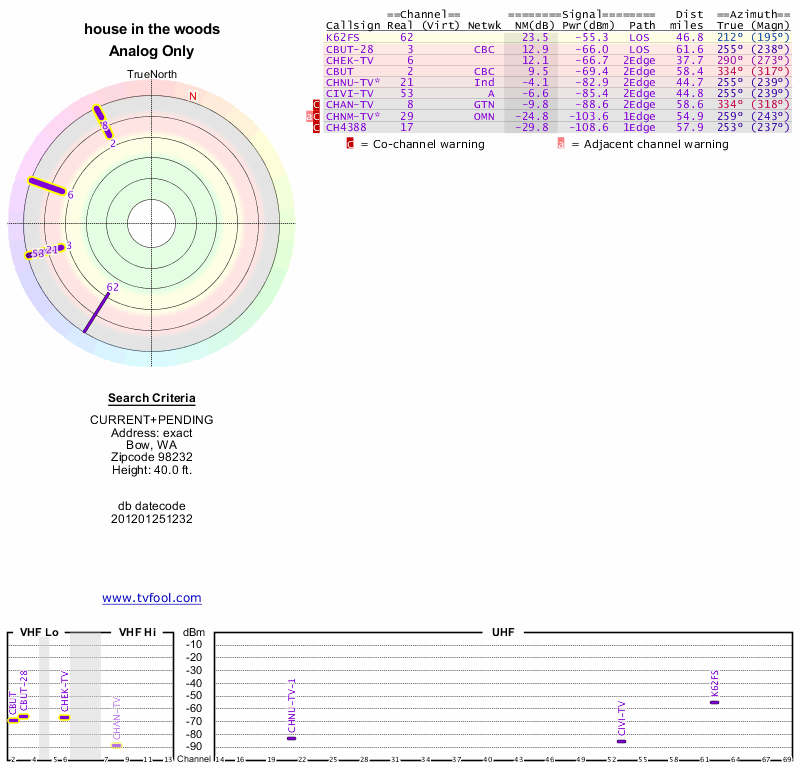
Task: Click K62FS marker in the UHF spectrum chart
Action: [714, 702]
